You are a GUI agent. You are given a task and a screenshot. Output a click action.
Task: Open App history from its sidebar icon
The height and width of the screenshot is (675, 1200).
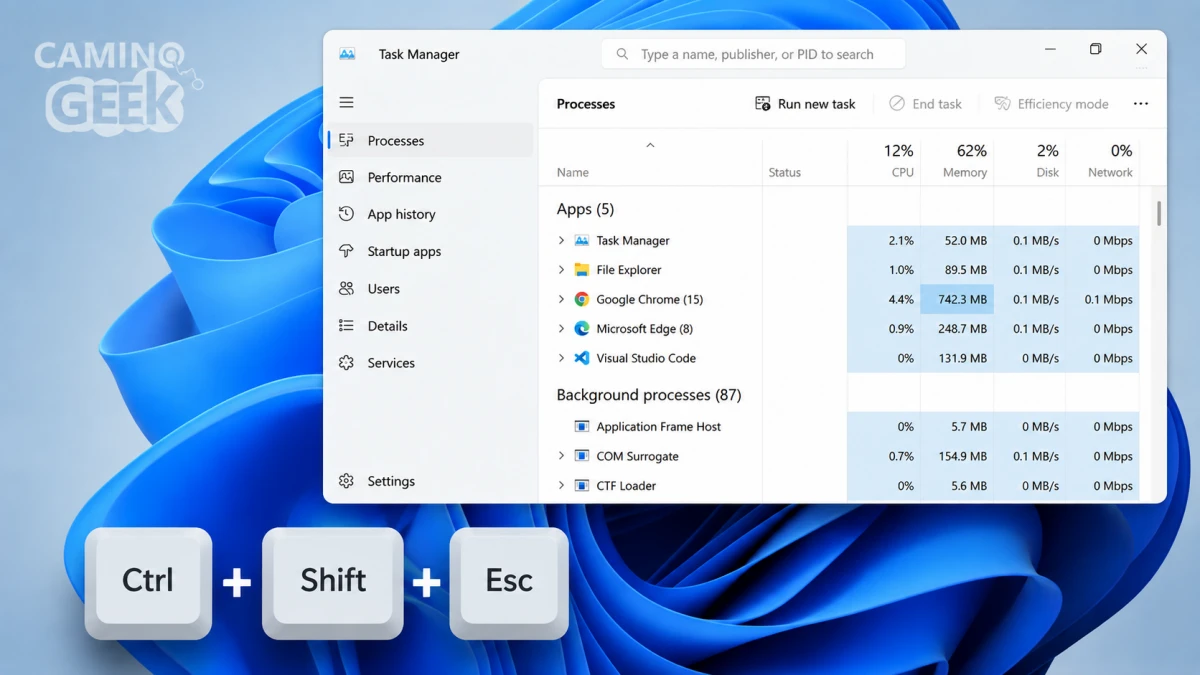(346, 214)
